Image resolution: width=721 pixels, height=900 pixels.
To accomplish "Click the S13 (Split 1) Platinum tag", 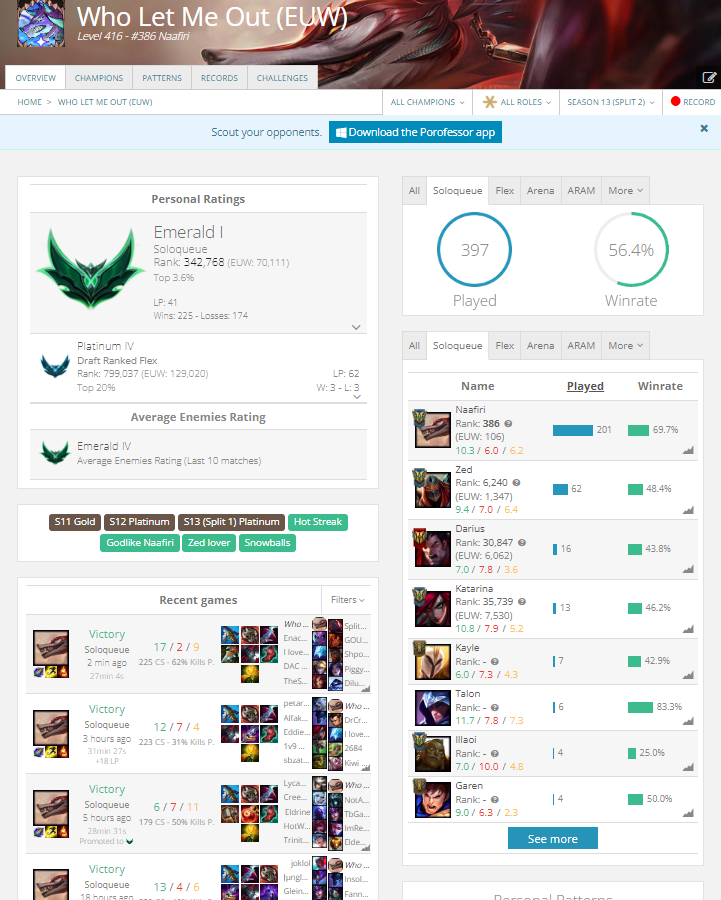I will tap(231, 522).
